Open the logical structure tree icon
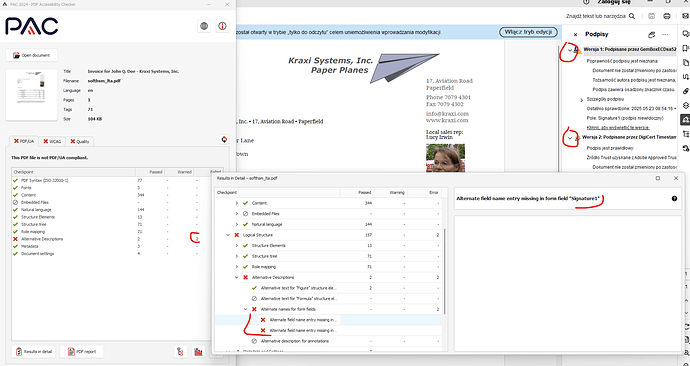The height and width of the screenshot is (366, 690). click(x=180, y=351)
